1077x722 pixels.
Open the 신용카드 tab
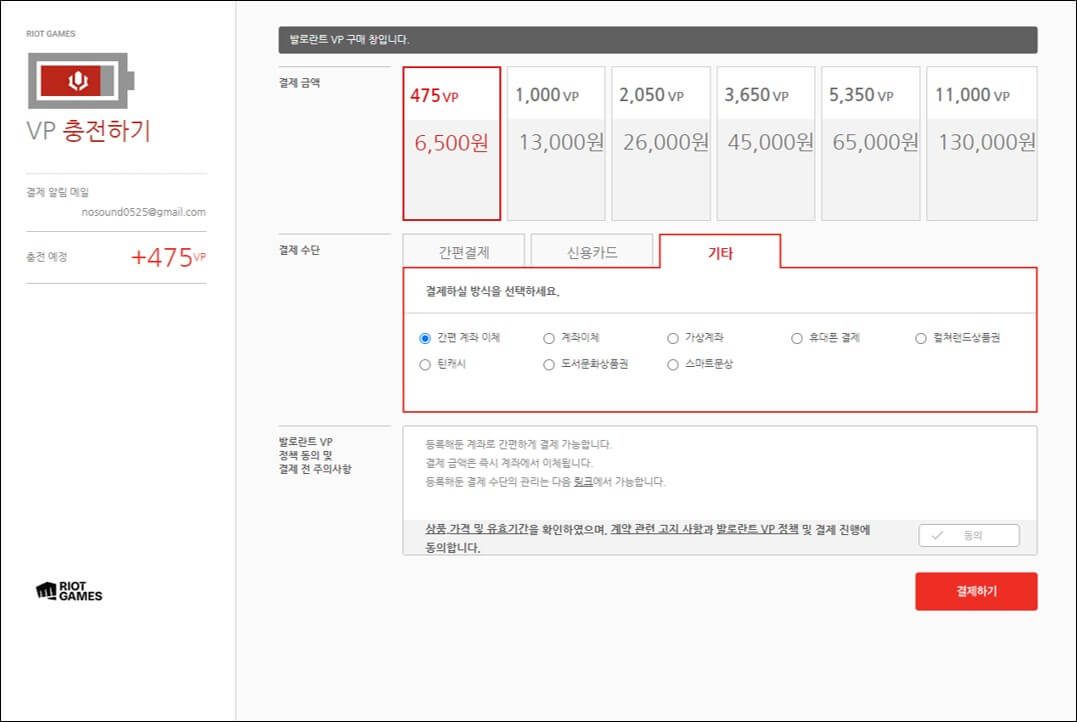click(592, 251)
